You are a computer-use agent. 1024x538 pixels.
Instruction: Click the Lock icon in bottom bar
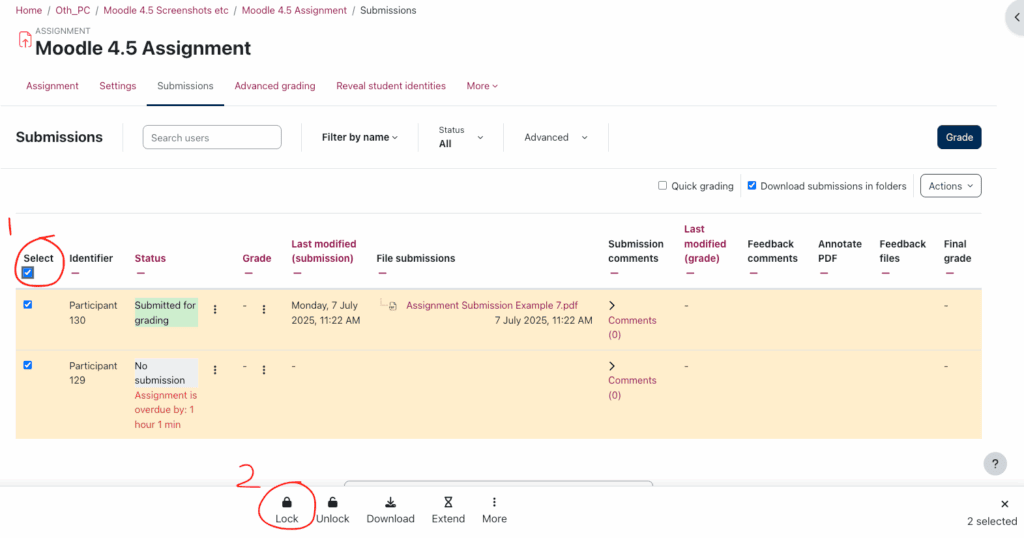pyautogui.click(x=287, y=502)
